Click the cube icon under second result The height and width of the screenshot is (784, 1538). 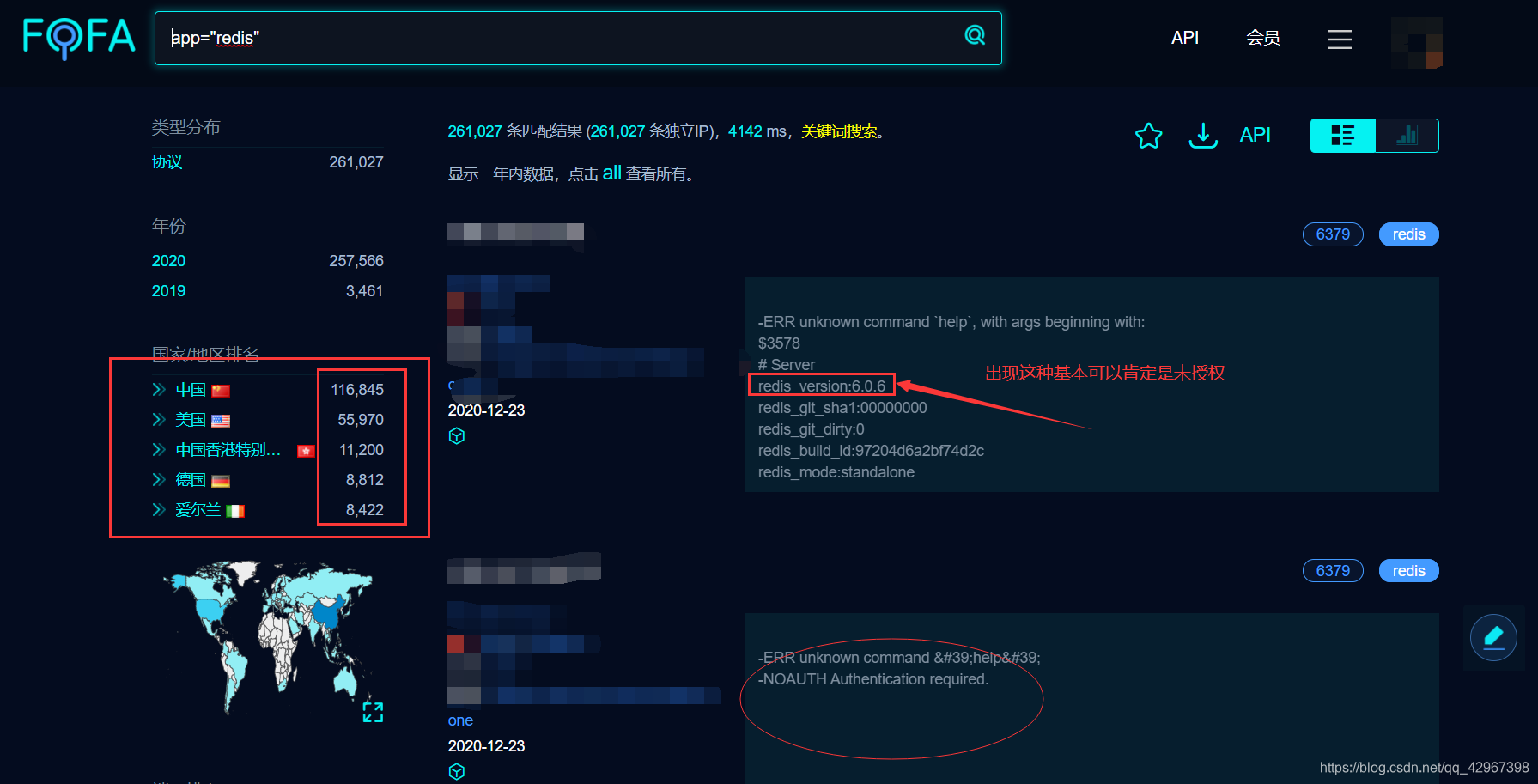point(457,771)
